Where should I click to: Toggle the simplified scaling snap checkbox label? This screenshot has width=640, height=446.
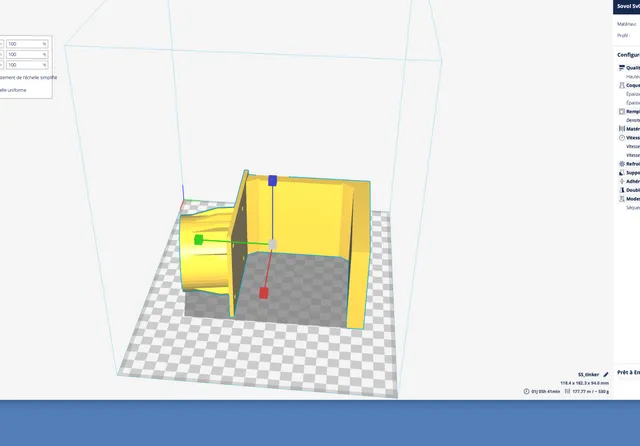click(28, 78)
